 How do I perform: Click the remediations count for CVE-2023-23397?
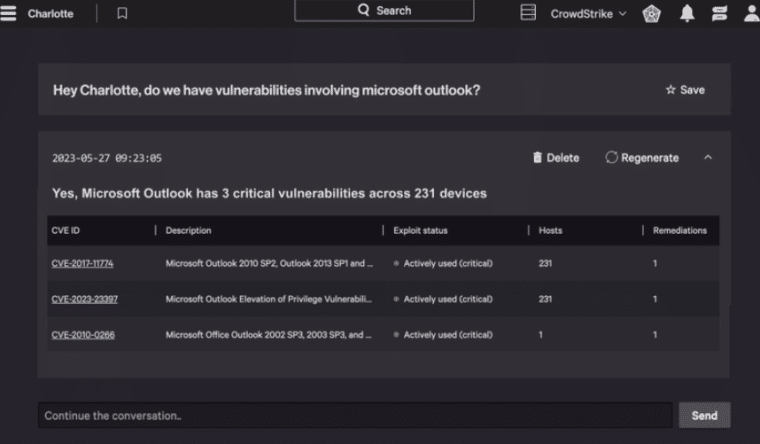pos(655,299)
